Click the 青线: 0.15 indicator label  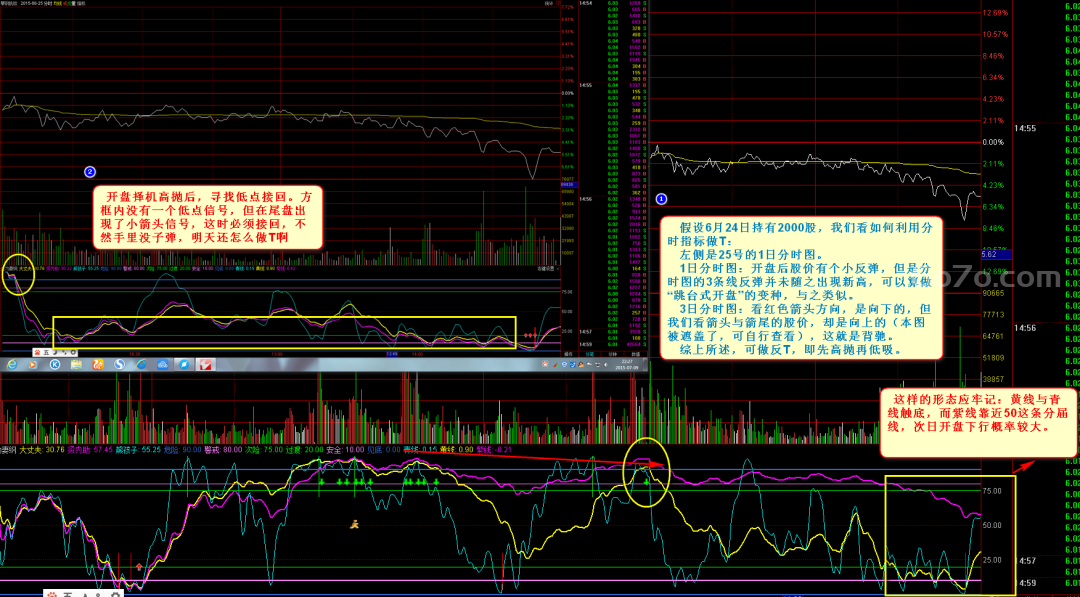pyautogui.click(x=420, y=450)
